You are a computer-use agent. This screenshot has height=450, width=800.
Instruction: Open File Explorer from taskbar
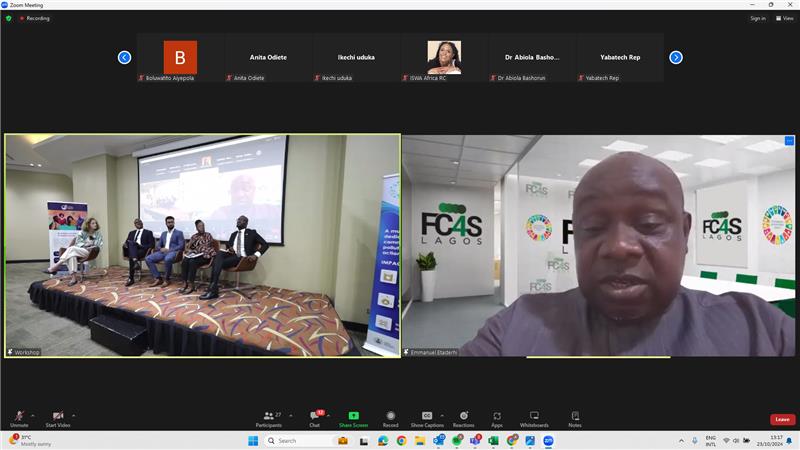pyautogui.click(x=419, y=441)
